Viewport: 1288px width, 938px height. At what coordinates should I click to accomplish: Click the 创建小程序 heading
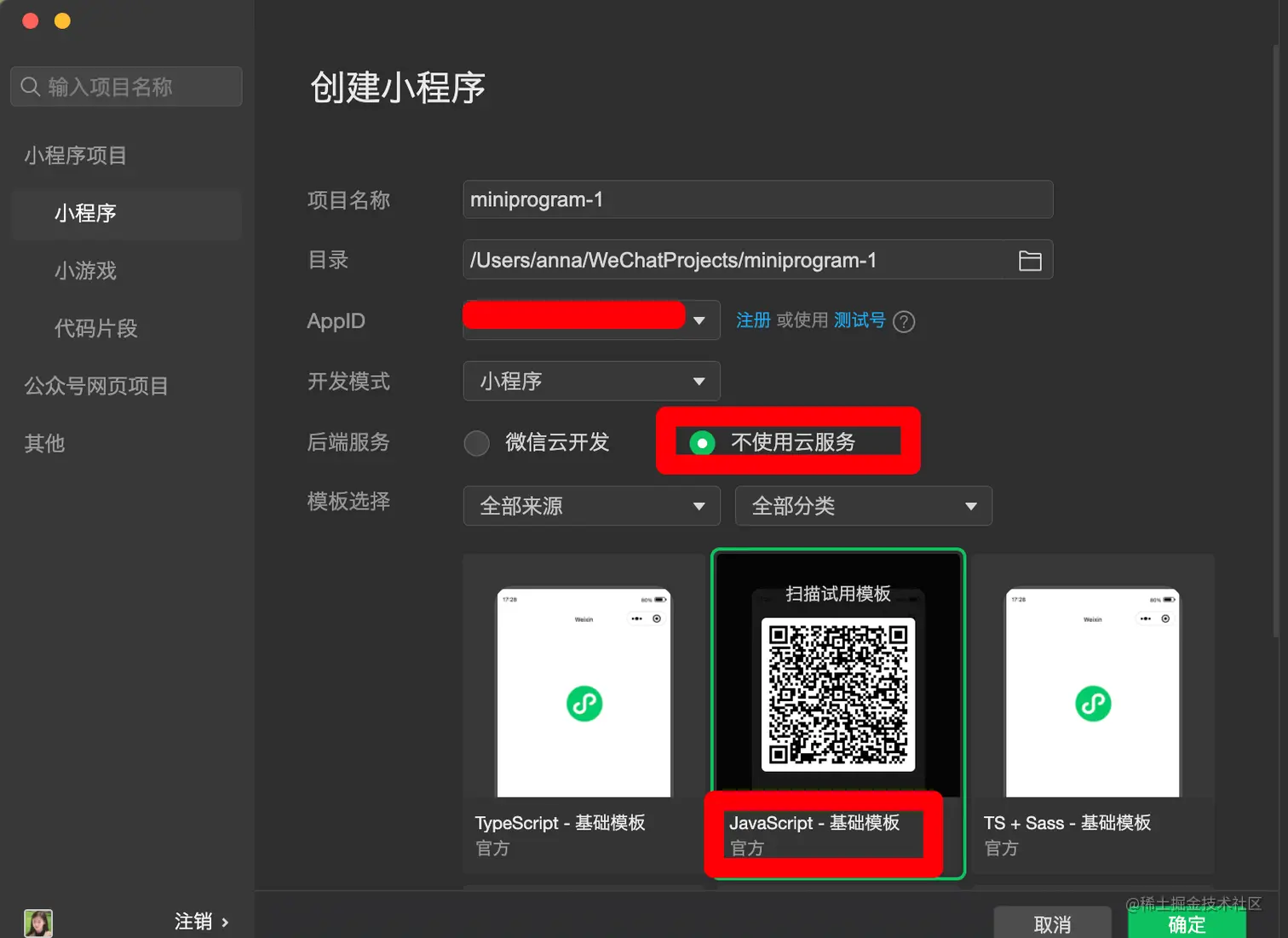[398, 88]
